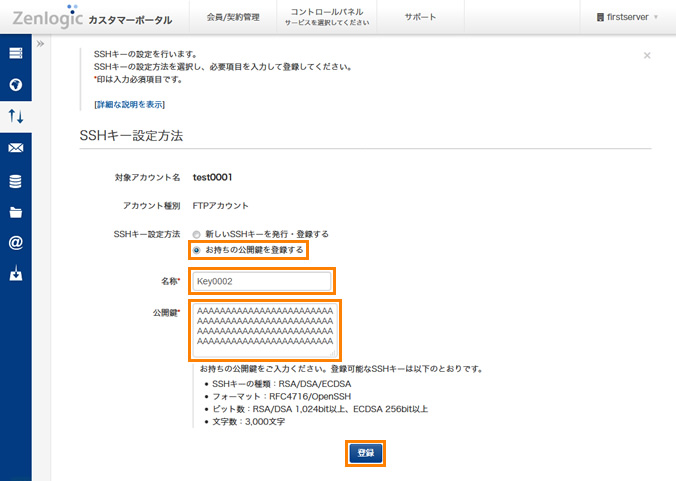This screenshot has width=676, height=481.
Task: Open the 会員/契約管理 menu
Action: pyautogui.click(x=233, y=17)
